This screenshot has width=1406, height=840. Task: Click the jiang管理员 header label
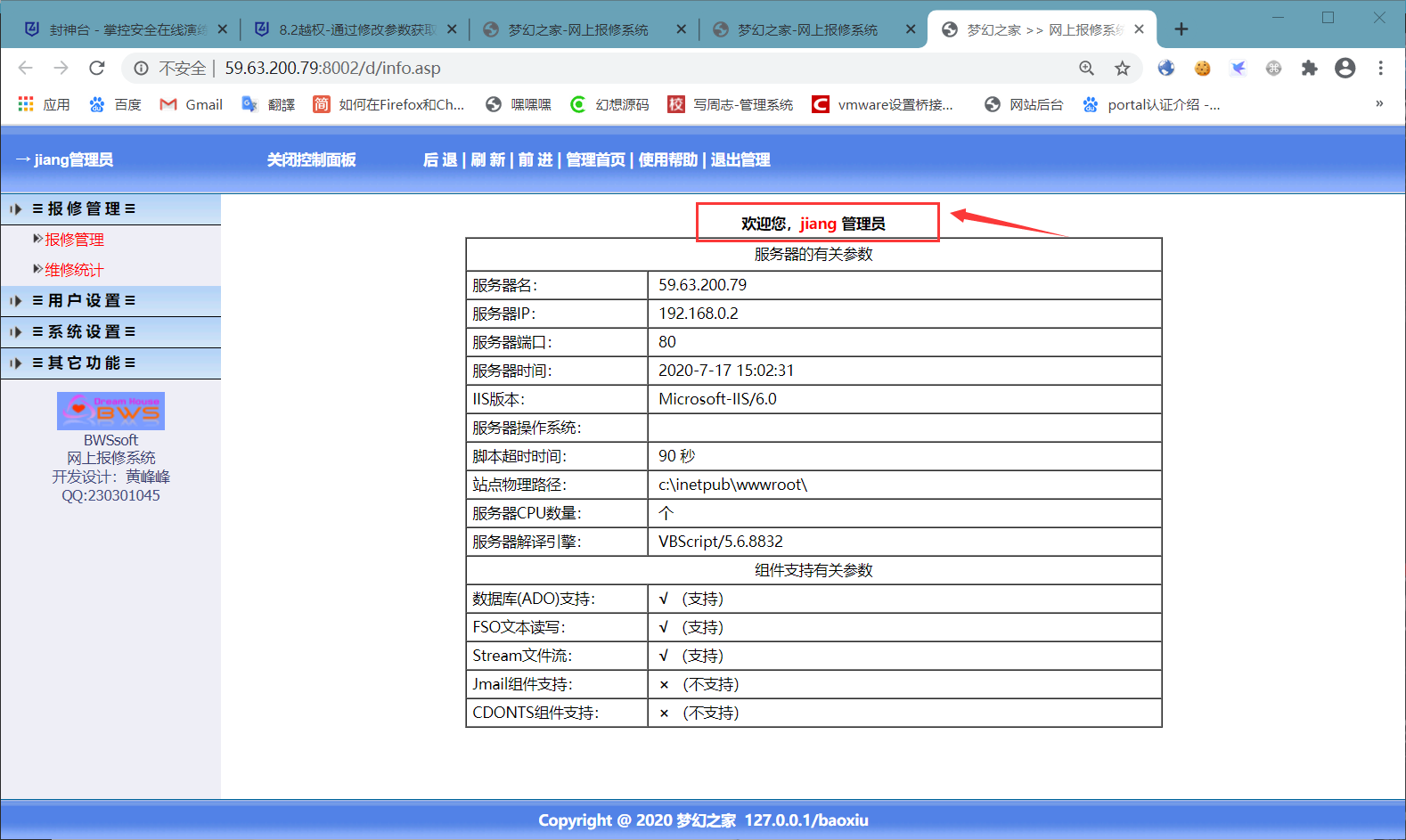click(74, 160)
